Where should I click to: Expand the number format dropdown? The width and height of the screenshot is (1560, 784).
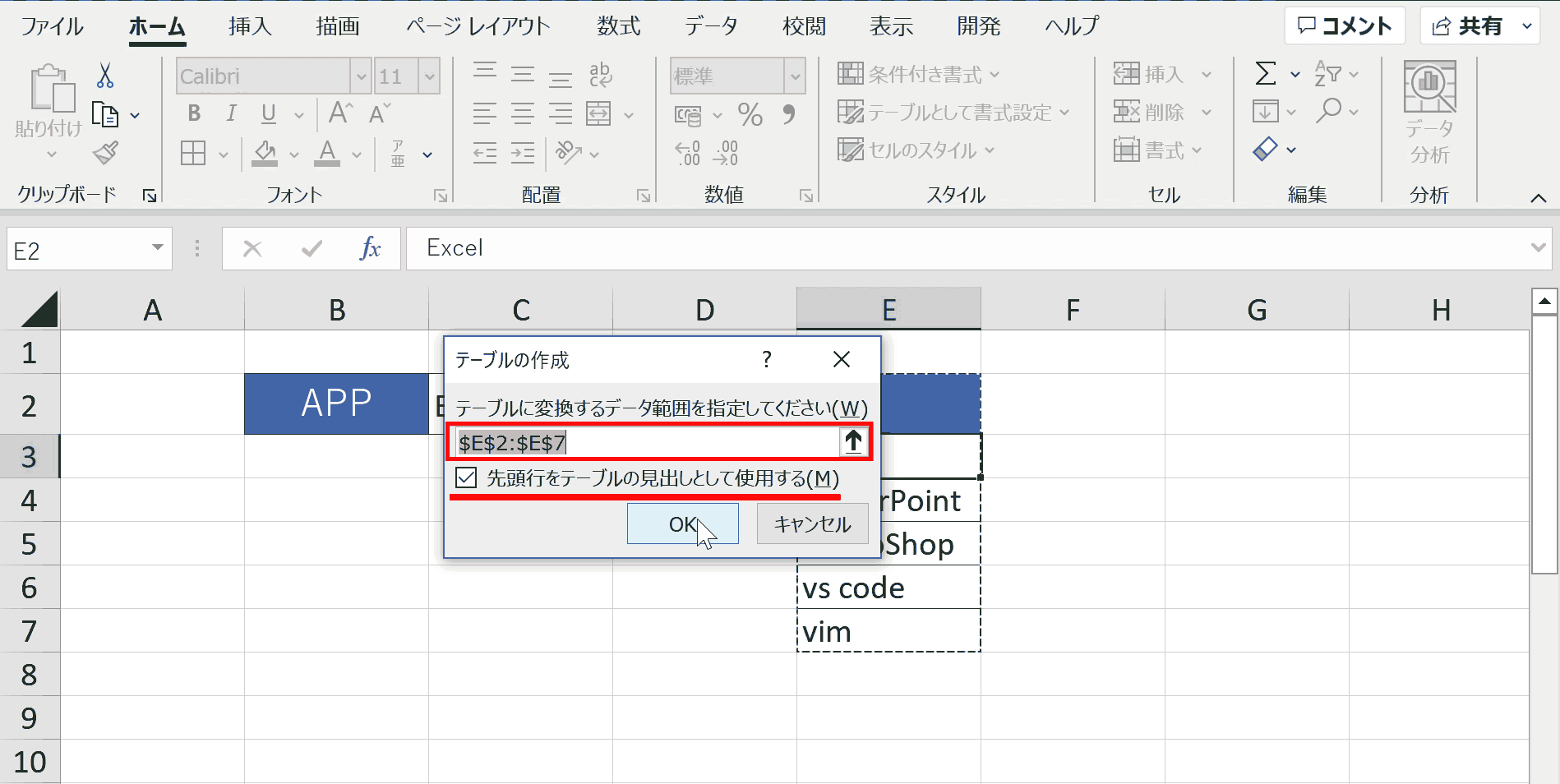pos(795,76)
